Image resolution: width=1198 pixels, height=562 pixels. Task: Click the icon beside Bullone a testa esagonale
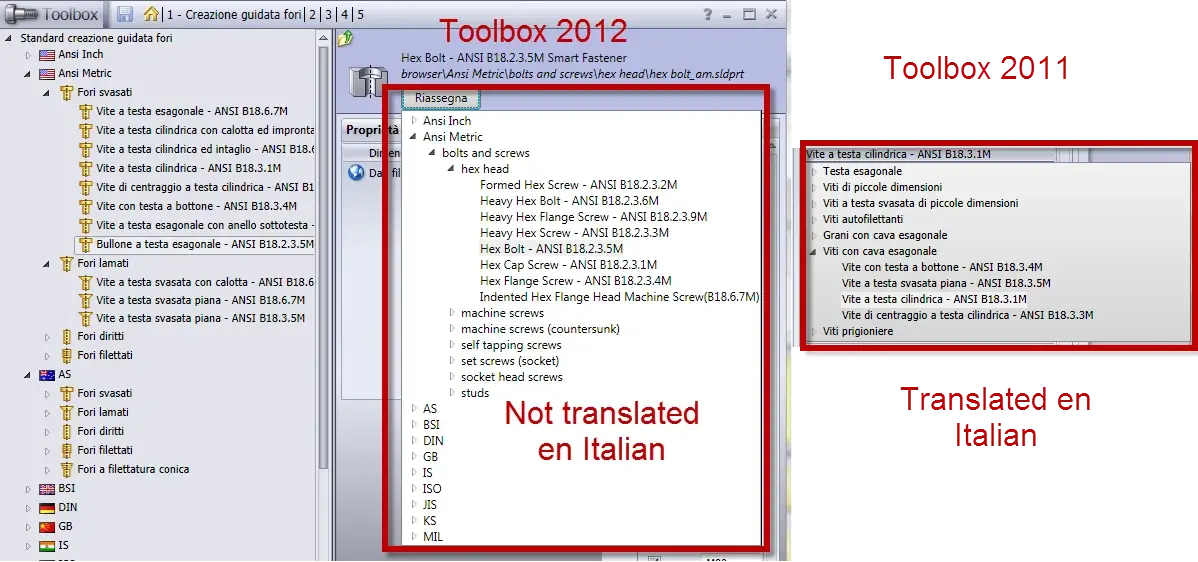85,244
